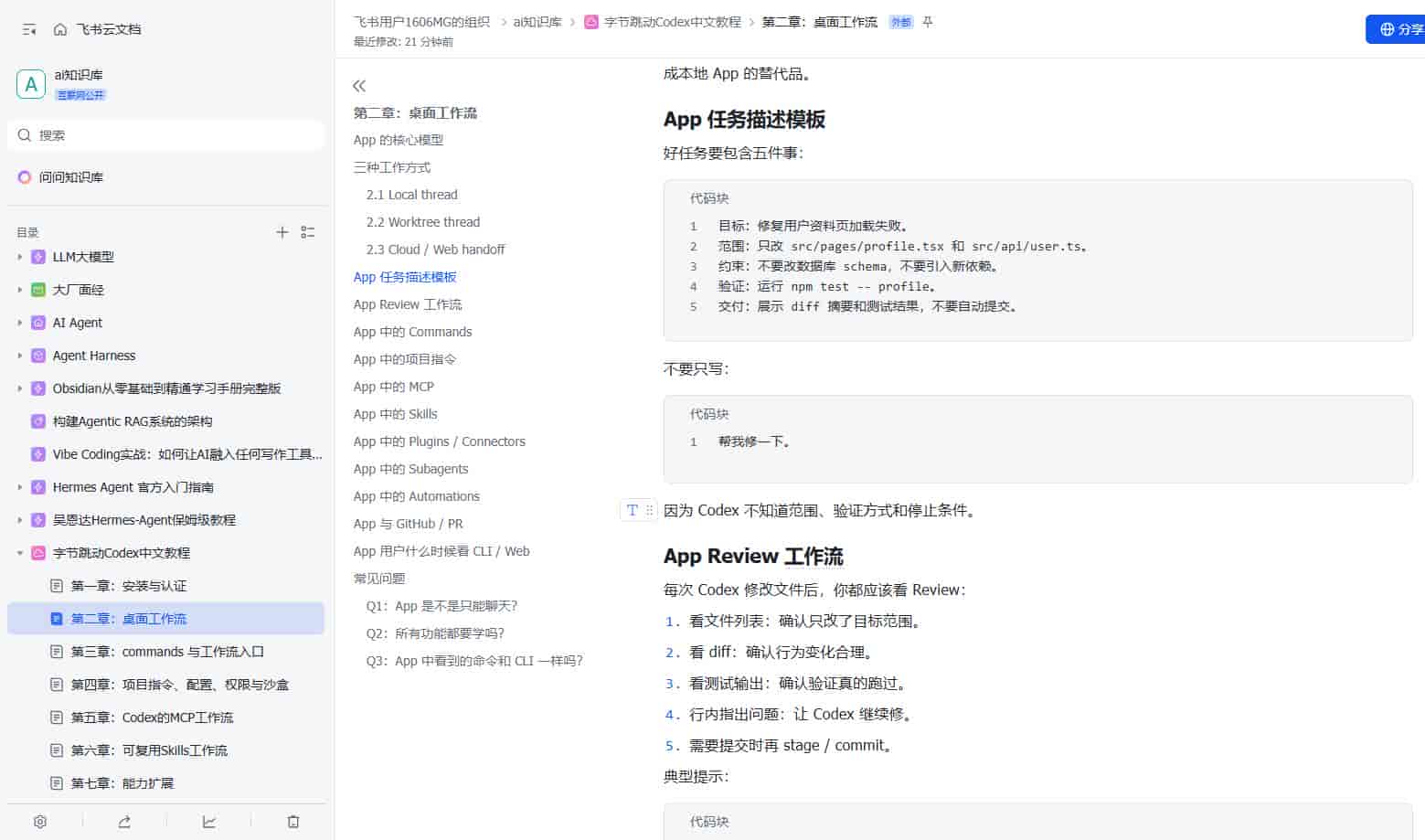Open the trash bin icon at sidebar bottom

[293, 822]
